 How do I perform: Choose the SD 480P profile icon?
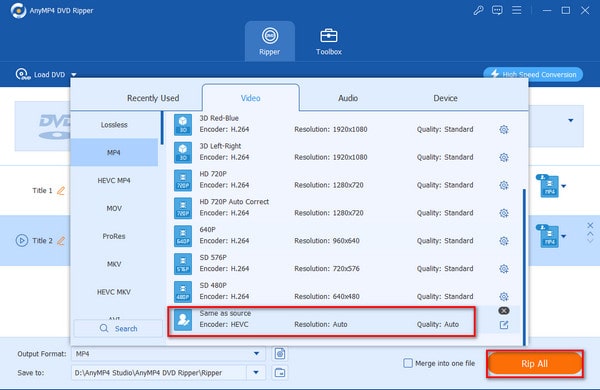point(183,292)
